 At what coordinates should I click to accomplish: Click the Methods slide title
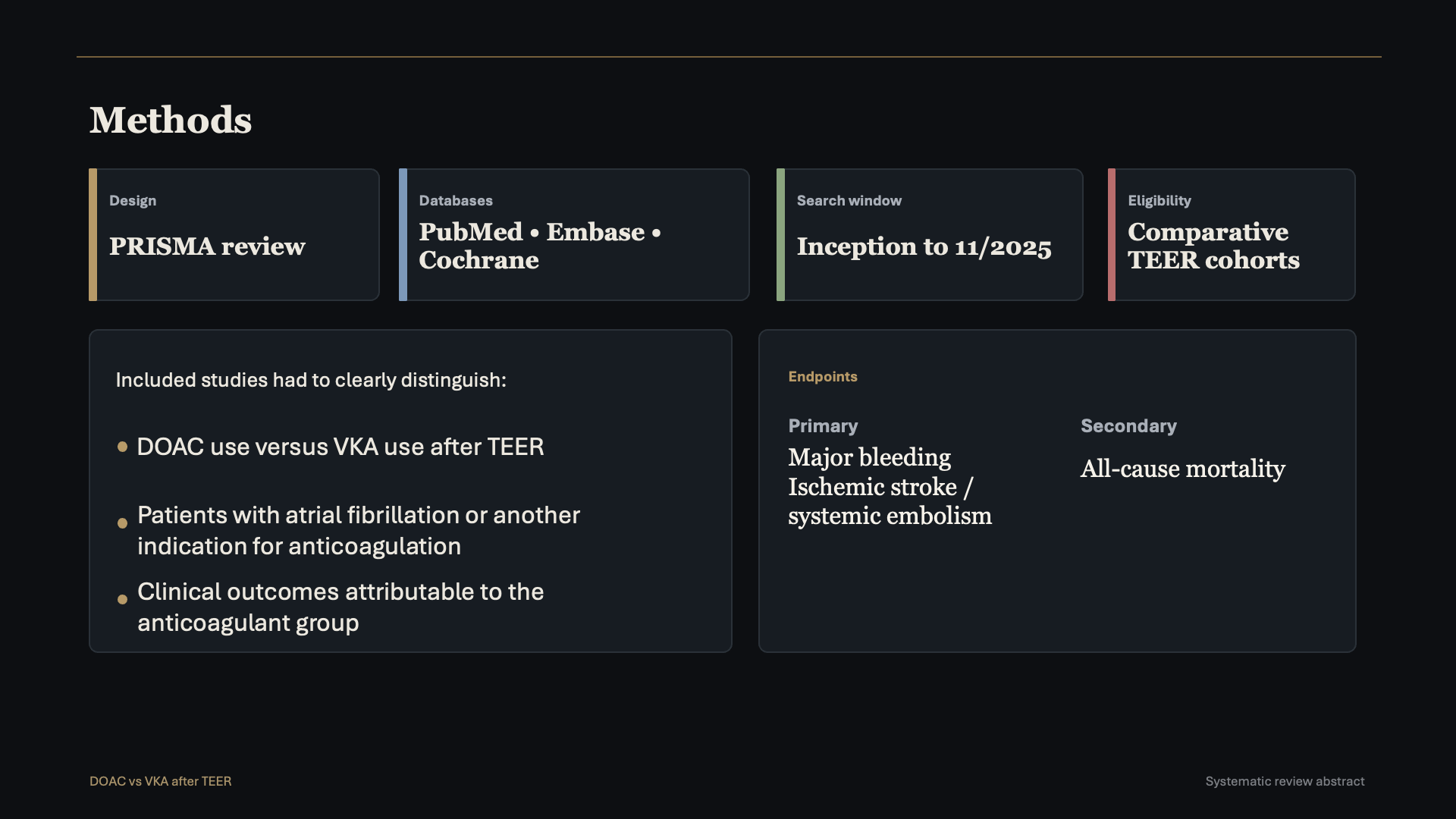pyautogui.click(x=171, y=120)
